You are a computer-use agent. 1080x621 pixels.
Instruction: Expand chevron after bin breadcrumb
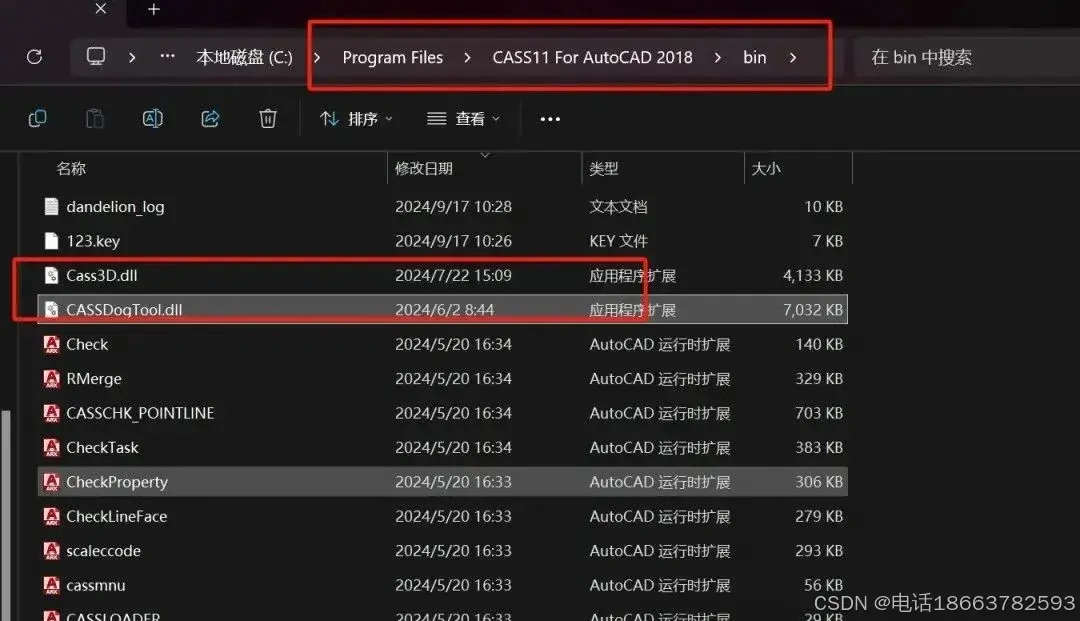793,57
